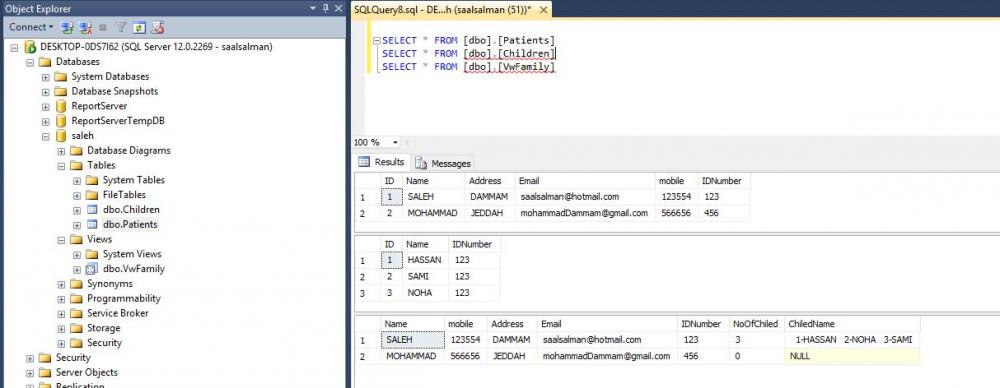Image resolution: width=1000 pixels, height=388 pixels.
Task: Click the Stop icon in Object Explorer toolbar
Action: [103, 27]
